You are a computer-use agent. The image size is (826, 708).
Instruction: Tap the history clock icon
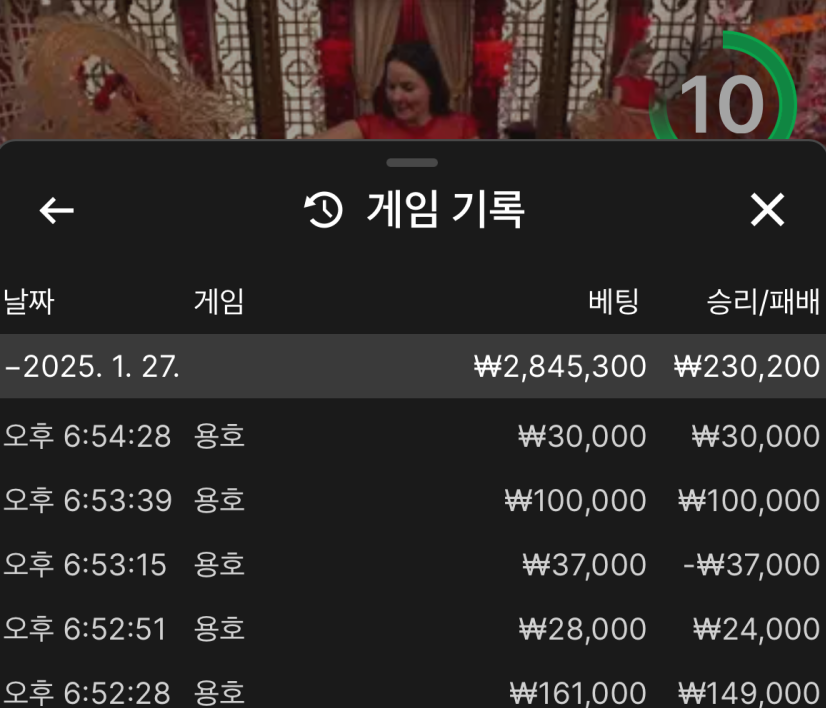(323, 210)
